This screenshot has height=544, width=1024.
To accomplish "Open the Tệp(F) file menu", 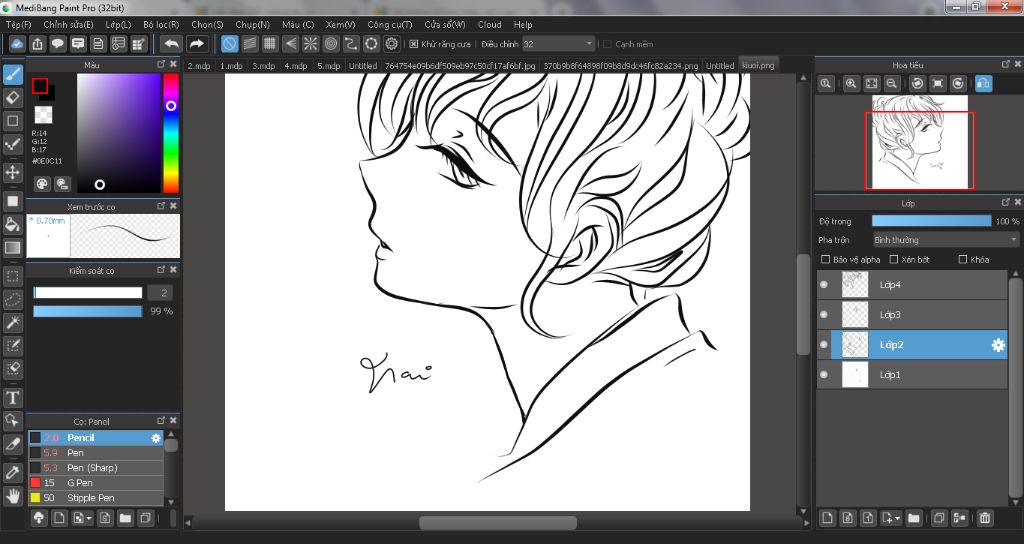I will 18,24.
